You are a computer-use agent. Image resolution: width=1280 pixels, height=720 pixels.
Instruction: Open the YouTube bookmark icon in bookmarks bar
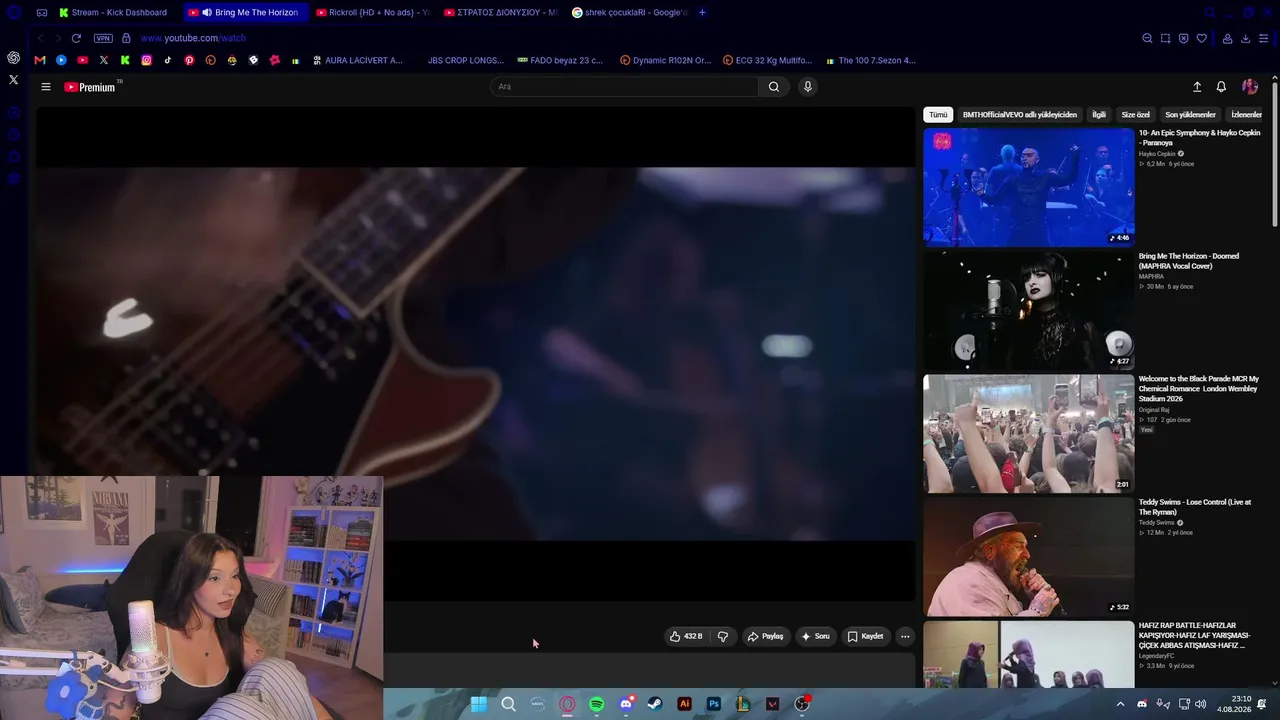82,60
